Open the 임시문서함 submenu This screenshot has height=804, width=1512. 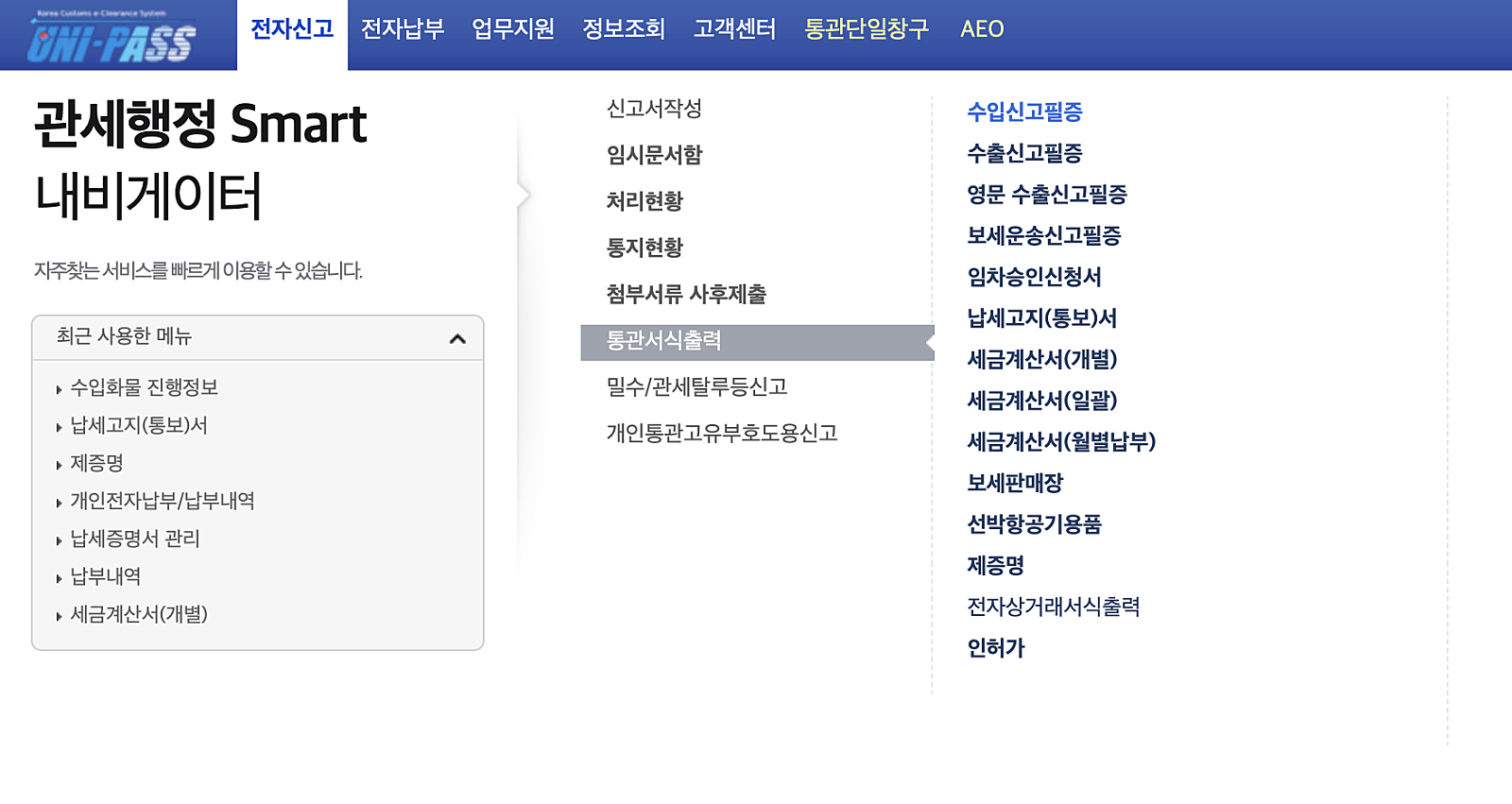[654, 155]
